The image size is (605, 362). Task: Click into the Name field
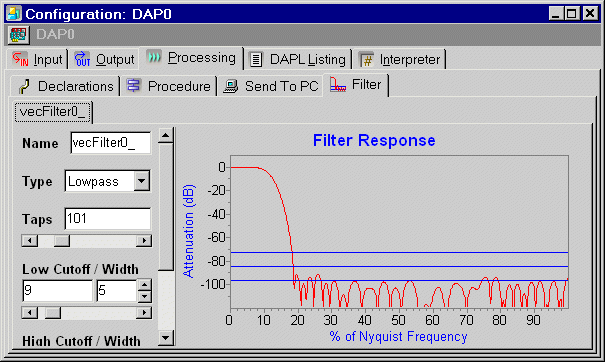point(111,143)
